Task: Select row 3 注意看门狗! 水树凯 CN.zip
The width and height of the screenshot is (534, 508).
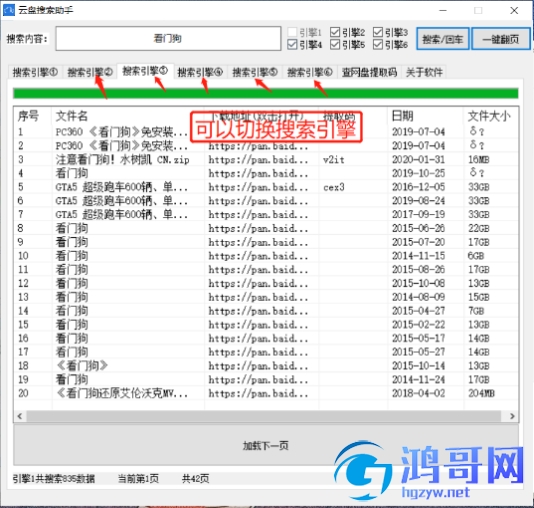Action: point(266,159)
